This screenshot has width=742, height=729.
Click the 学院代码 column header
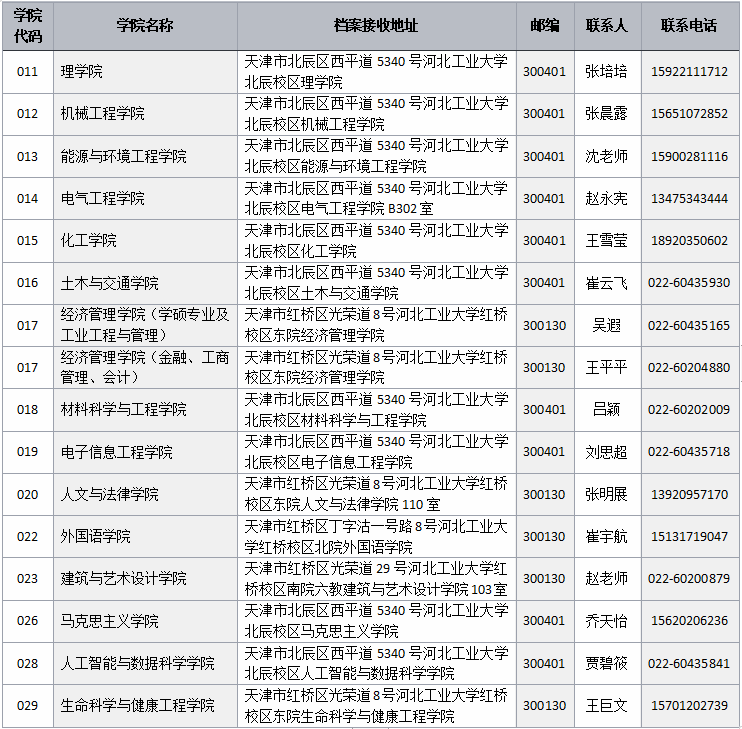click(x=27, y=26)
